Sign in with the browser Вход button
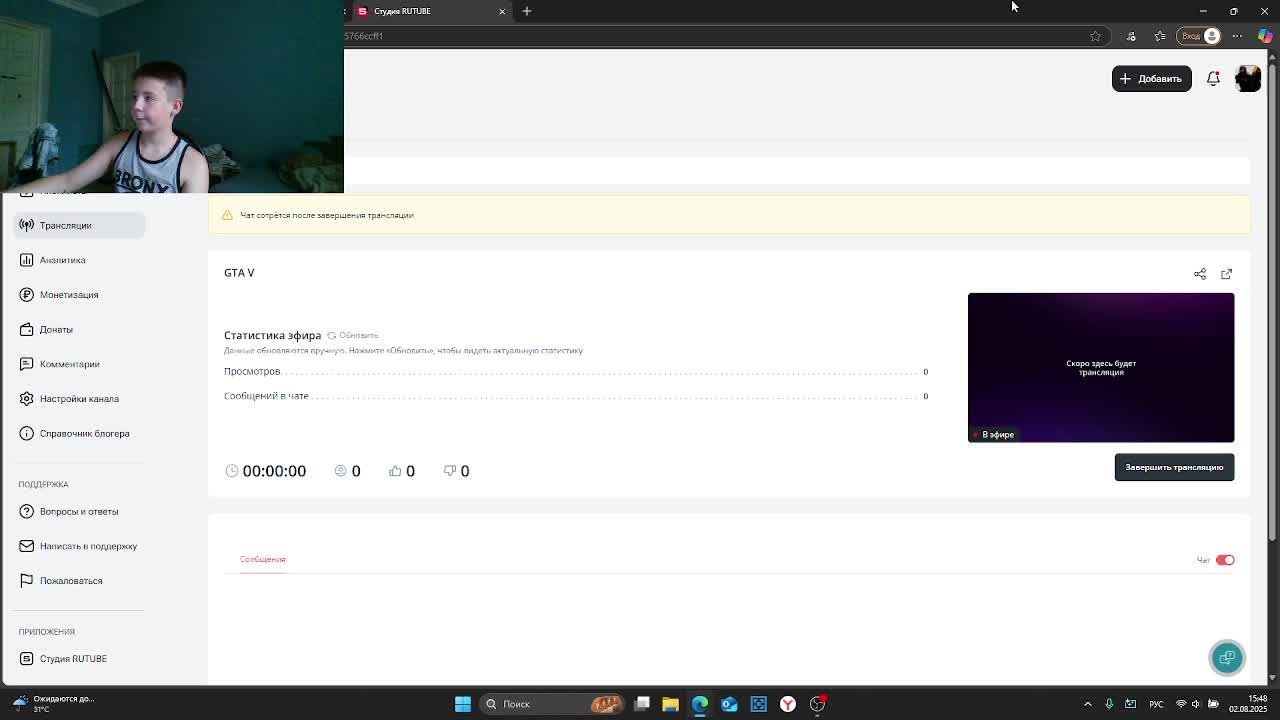Screen dimensions: 1280x720 (1199, 36)
